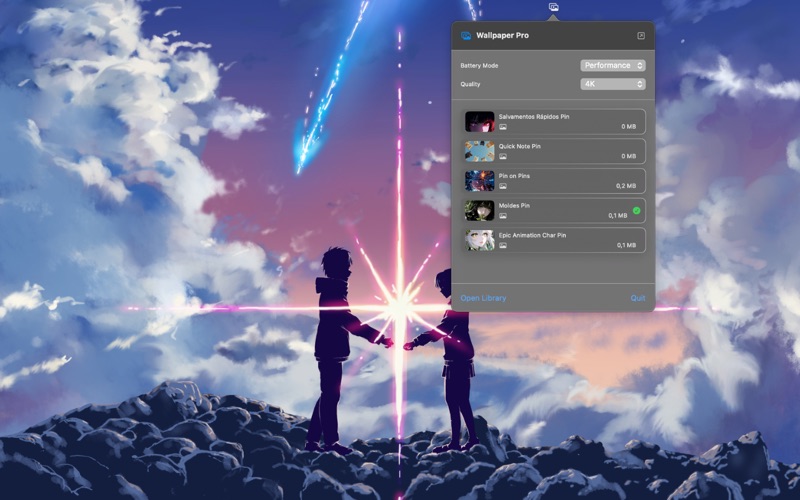
Task: Click the image type icon under Moldes Pin
Action: tap(503, 216)
